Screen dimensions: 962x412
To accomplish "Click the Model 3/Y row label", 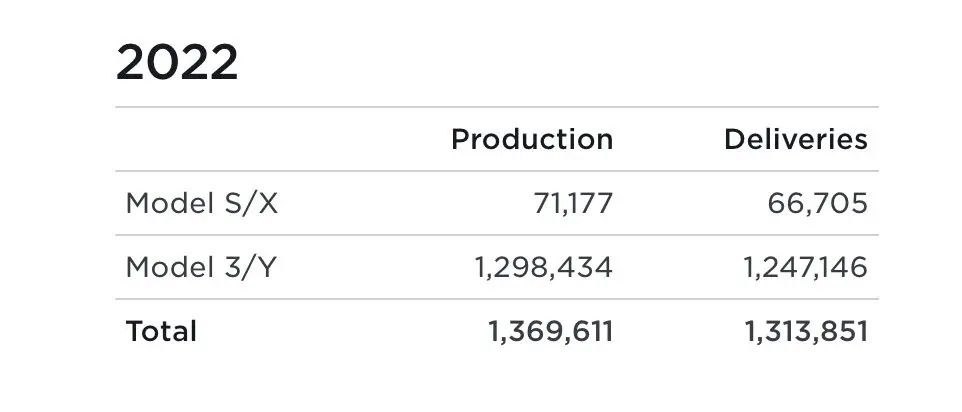I will coord(201,267).
